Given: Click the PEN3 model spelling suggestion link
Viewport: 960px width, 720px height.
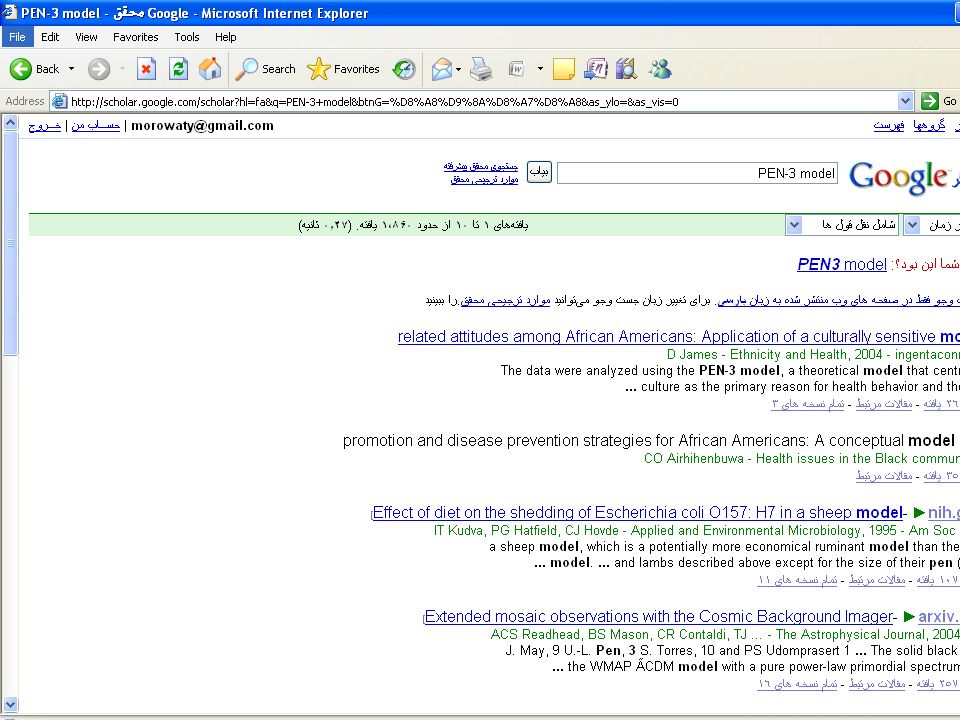Looking at the screenshot, I should coord(842,264).
